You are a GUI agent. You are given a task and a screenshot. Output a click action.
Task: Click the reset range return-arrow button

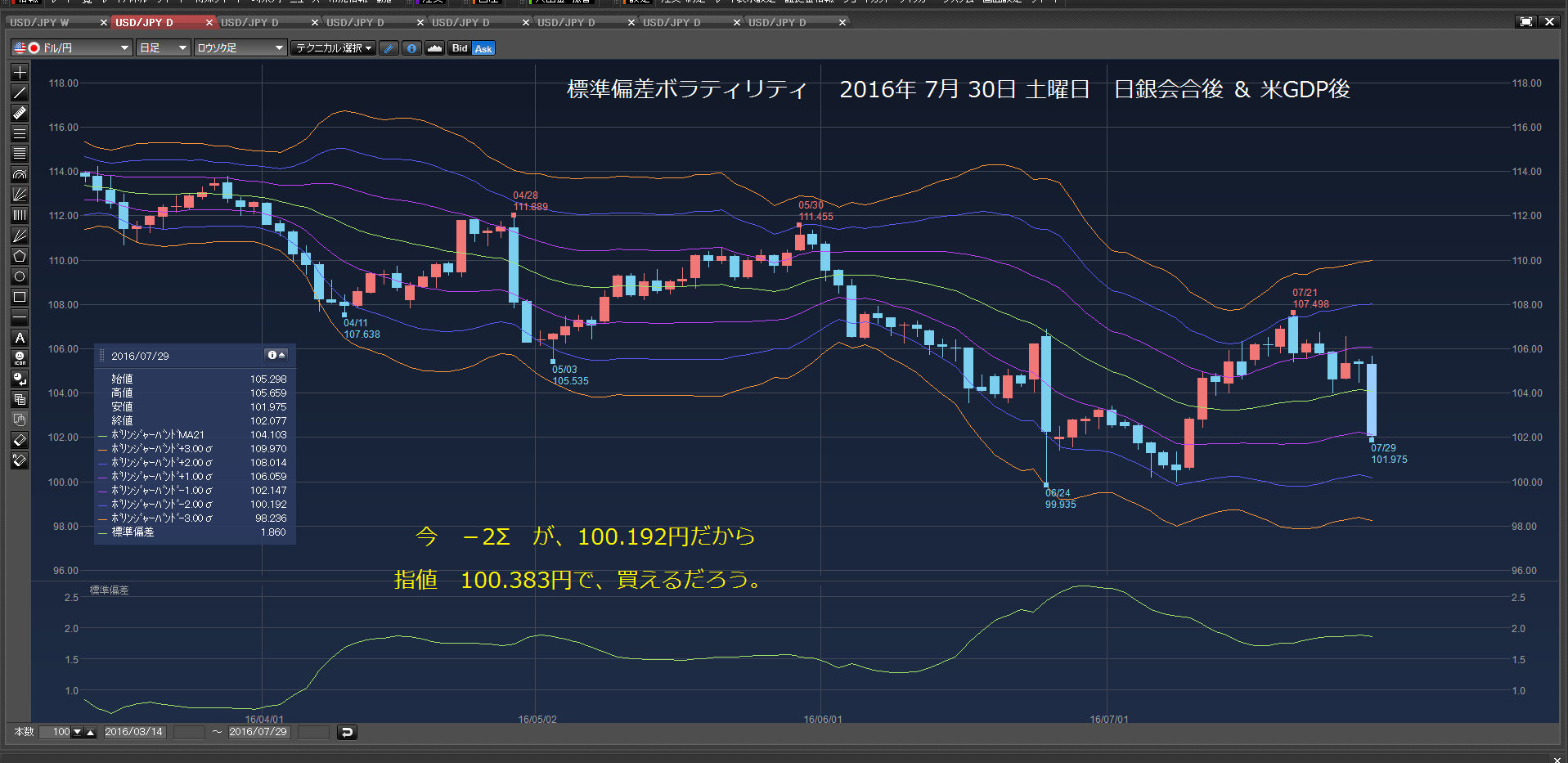coord(347,732)
